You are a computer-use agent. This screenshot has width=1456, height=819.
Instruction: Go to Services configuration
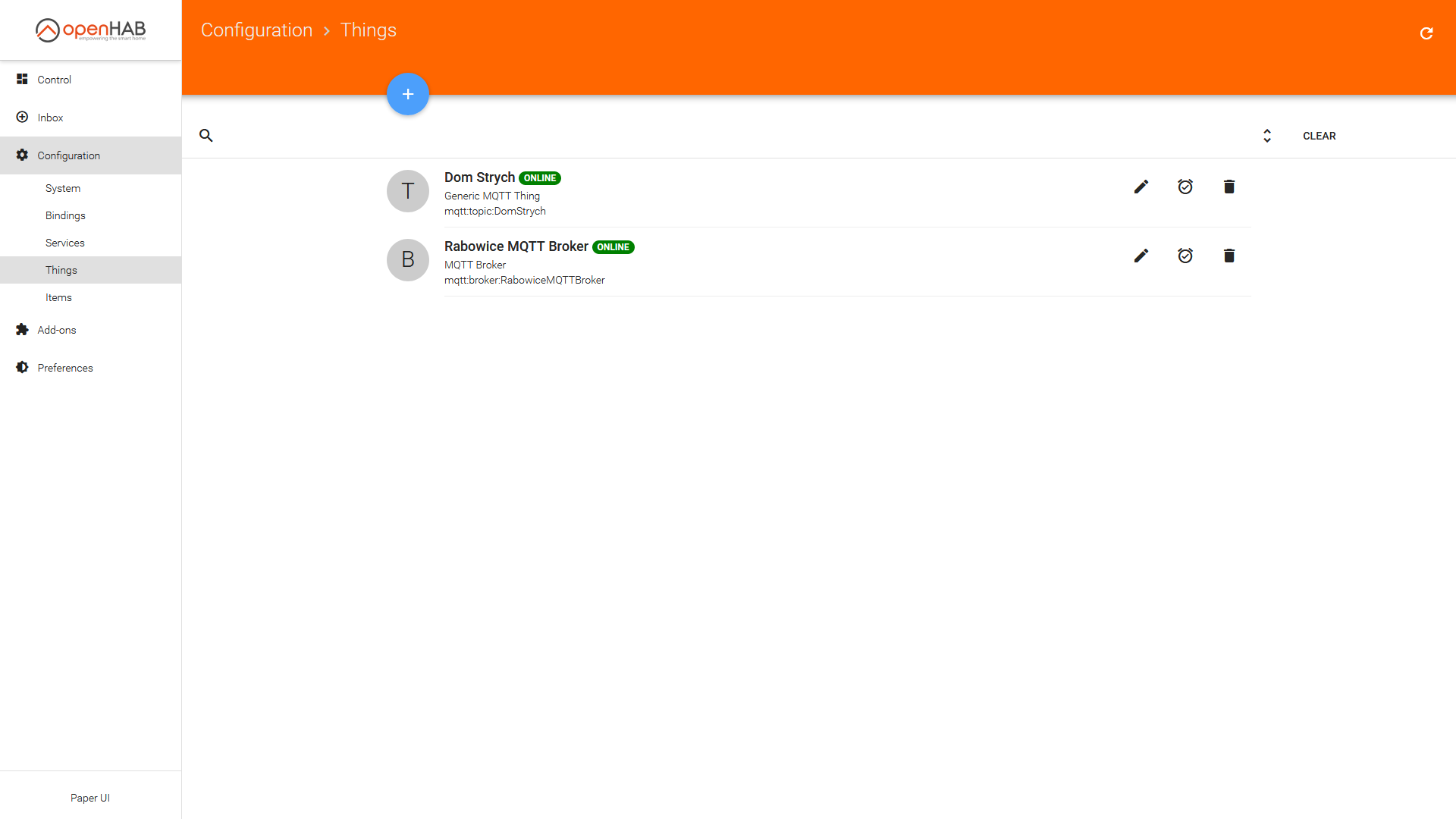tap(90, 243)
